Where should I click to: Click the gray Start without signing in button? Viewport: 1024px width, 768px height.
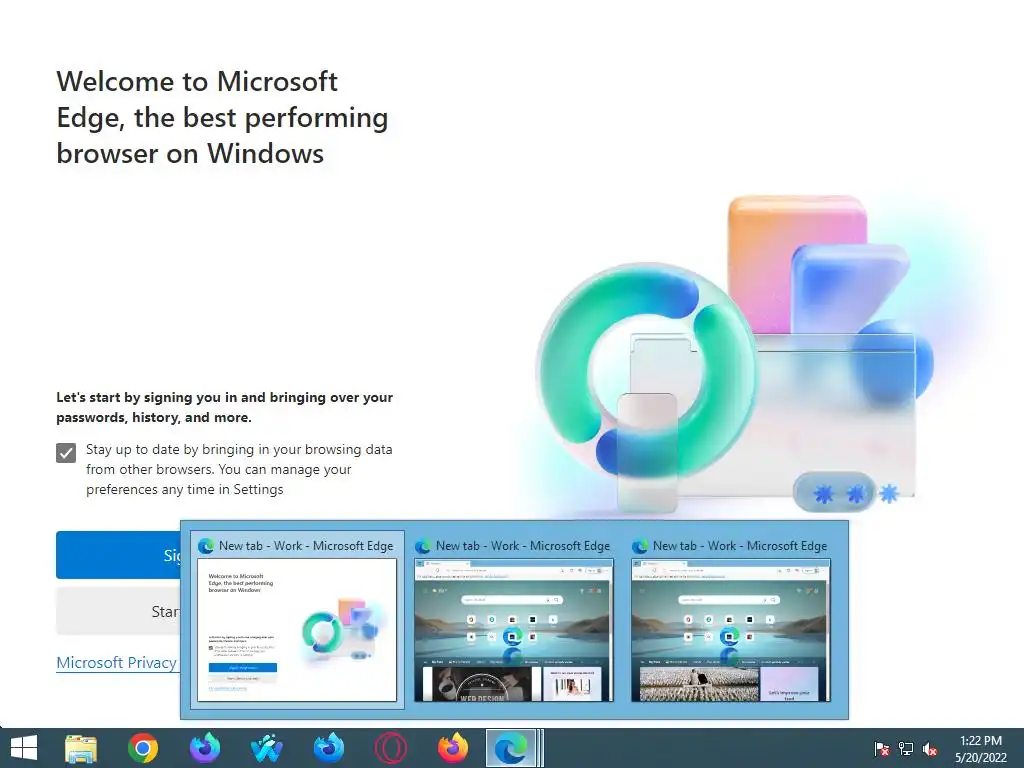[x=118, y=611]
